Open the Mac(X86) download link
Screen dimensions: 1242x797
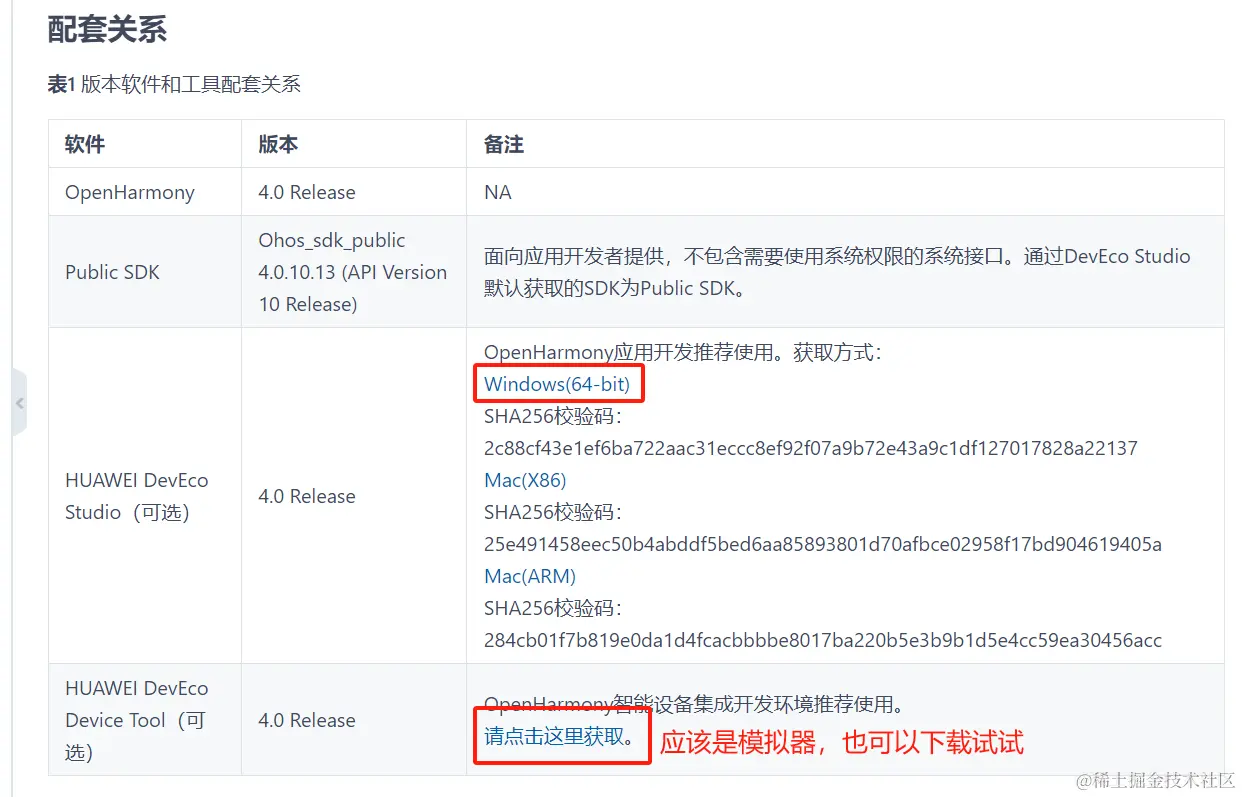click(x=525, y=480)
